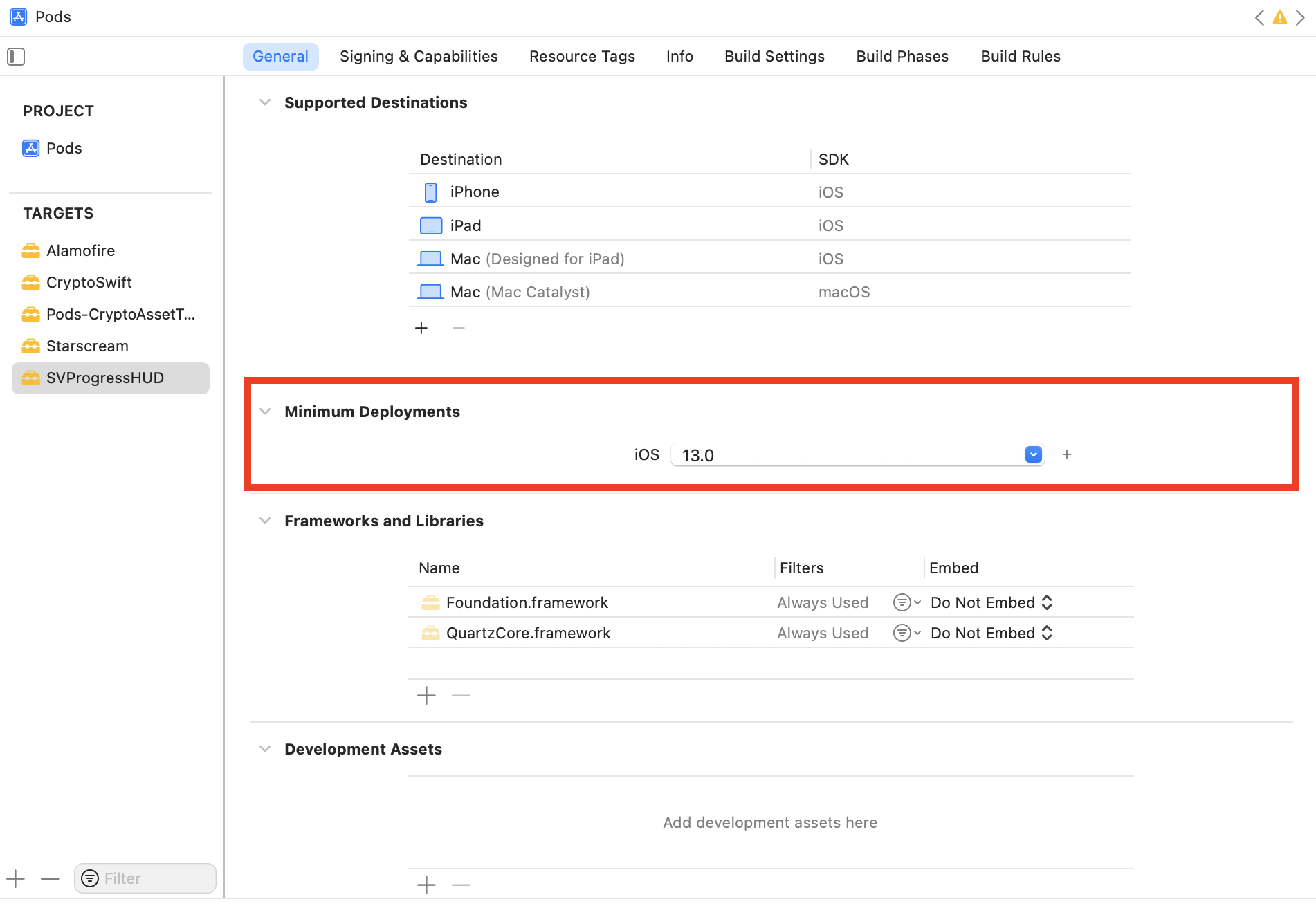The image size is (1316, 906).
Task: Select Mac (Designed for iPad) destination
Action: pyautogui.click(x=769, y=259)
